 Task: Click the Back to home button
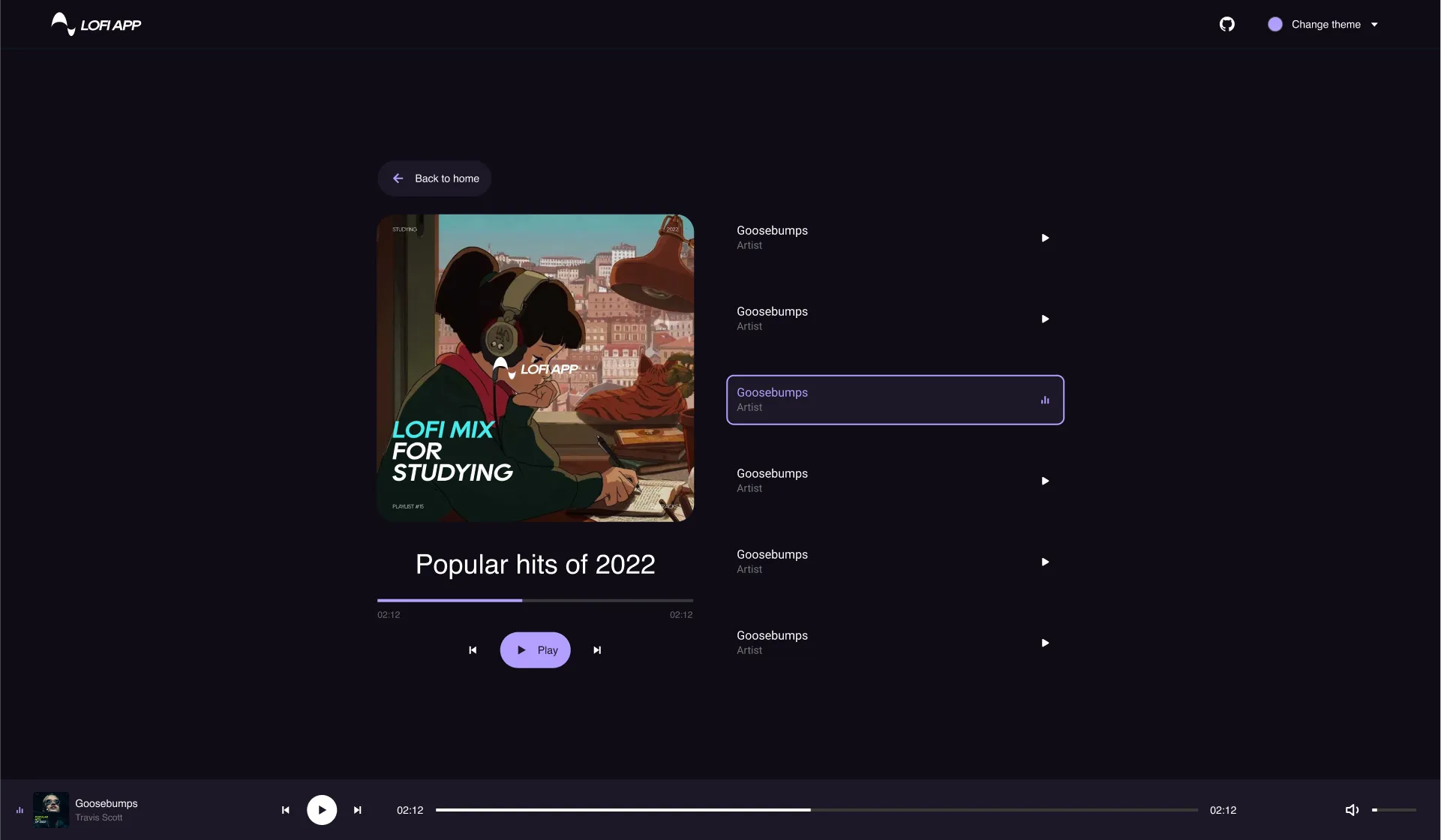[434, 178]
